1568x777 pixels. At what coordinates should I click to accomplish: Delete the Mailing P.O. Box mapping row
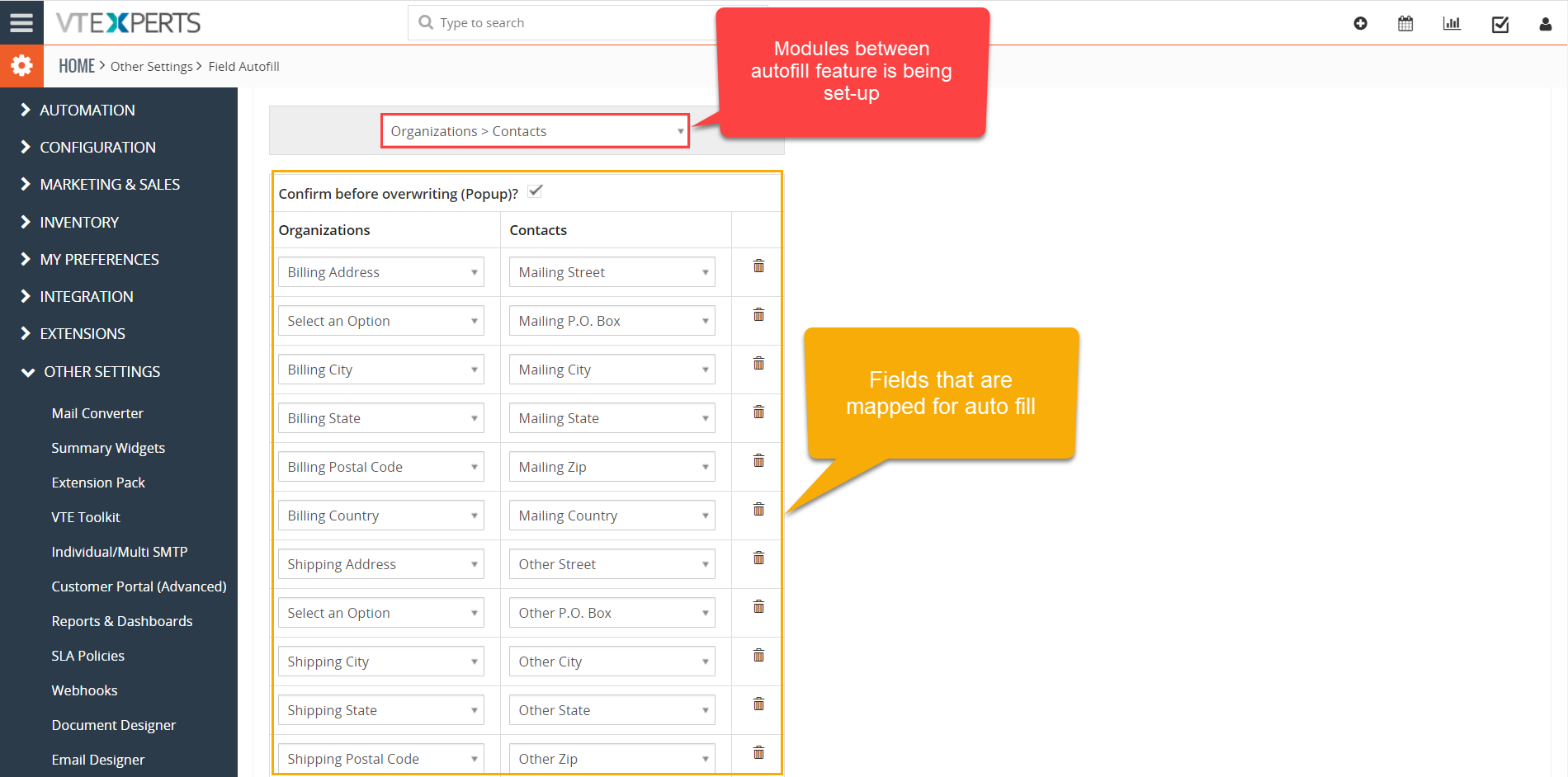click(x=758, y=314)
